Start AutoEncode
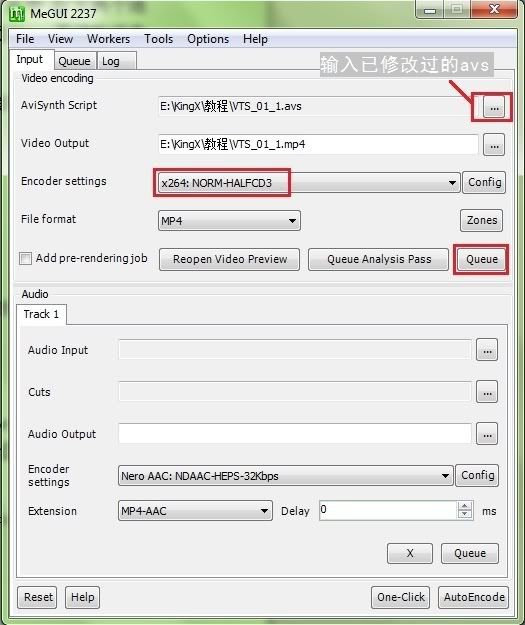525x625 pixels. [474, 597]
